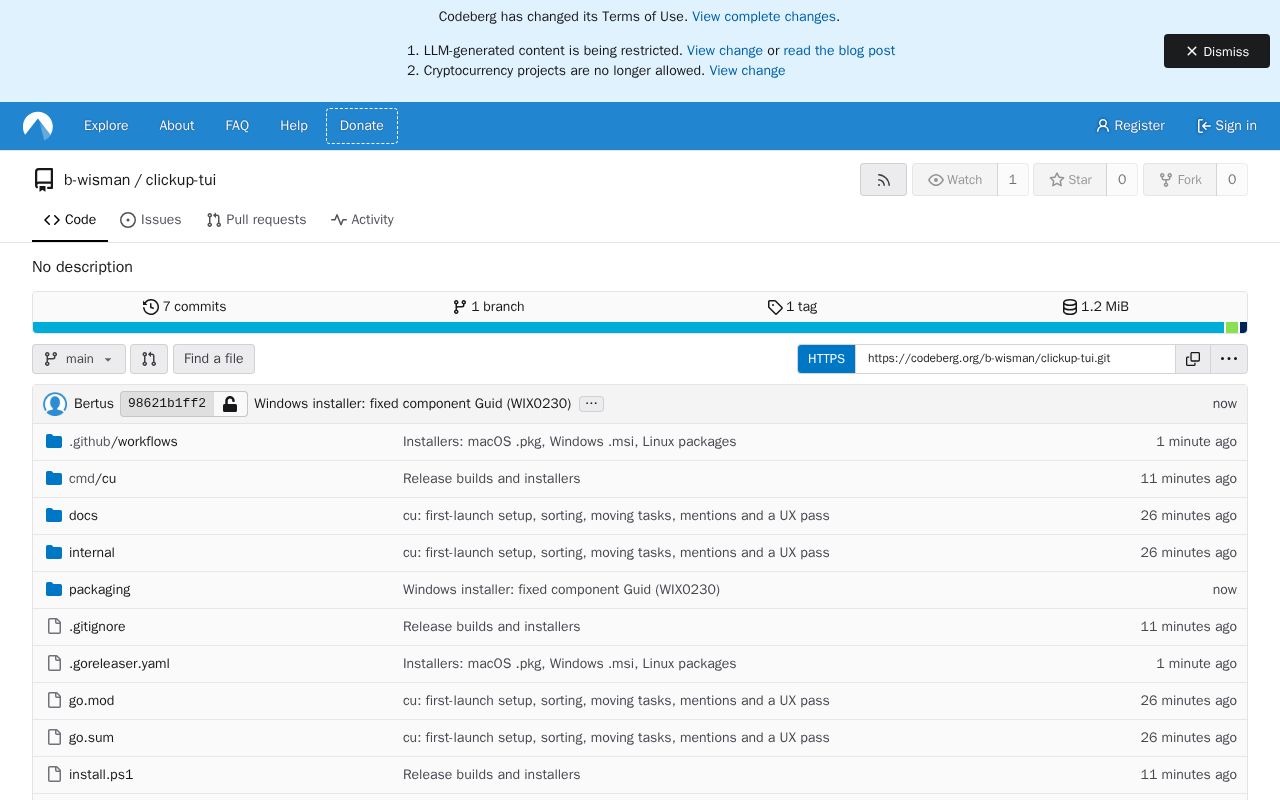View the forks count 0
The width and height of the screenshot is (1280, 800).
click(x=1232, y=180)
